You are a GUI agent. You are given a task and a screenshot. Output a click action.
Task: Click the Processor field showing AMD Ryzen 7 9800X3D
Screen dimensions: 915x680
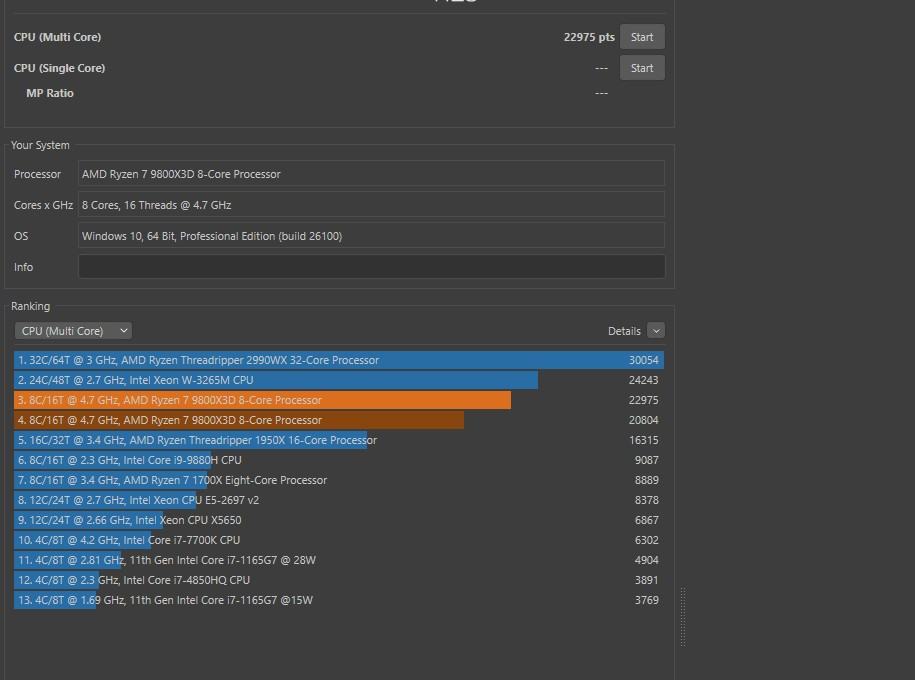372,174
